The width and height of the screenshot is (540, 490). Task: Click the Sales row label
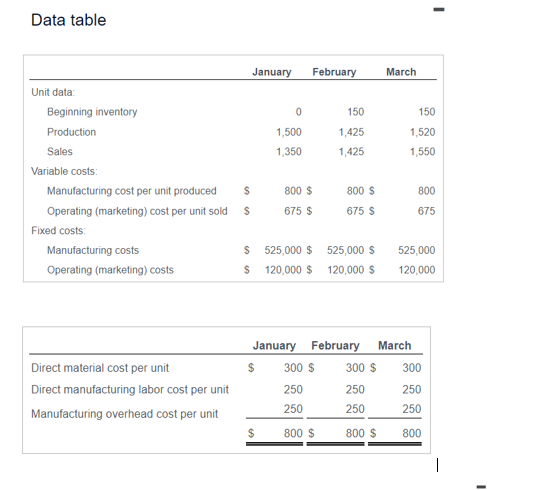[x=60, y=152]
